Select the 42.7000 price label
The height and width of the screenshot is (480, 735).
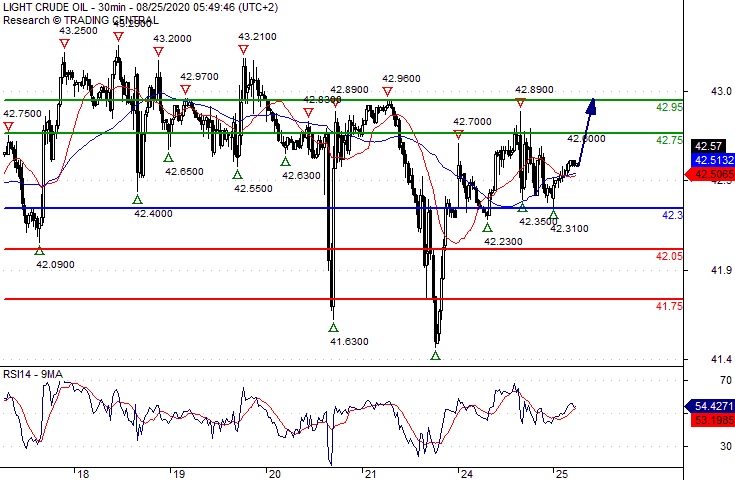click(x=472, y=122)
